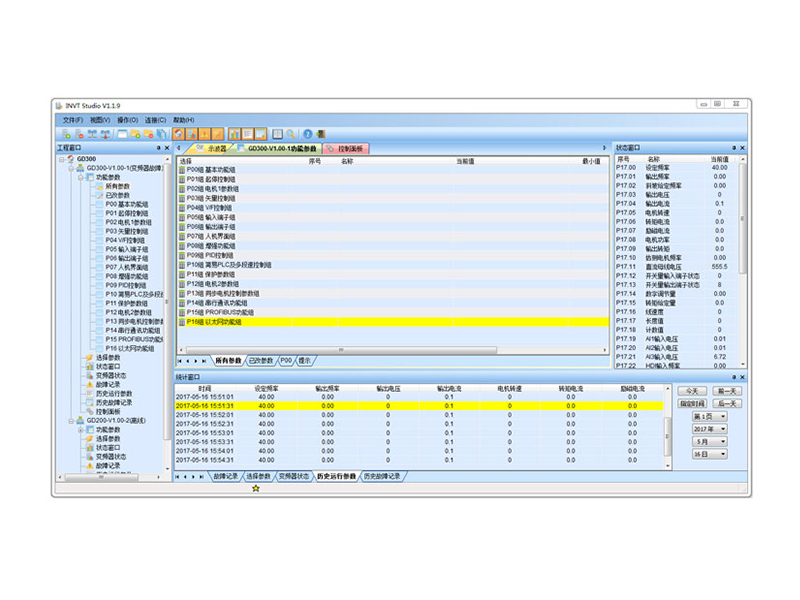Click the 今天 button

(x=692, y=391)
